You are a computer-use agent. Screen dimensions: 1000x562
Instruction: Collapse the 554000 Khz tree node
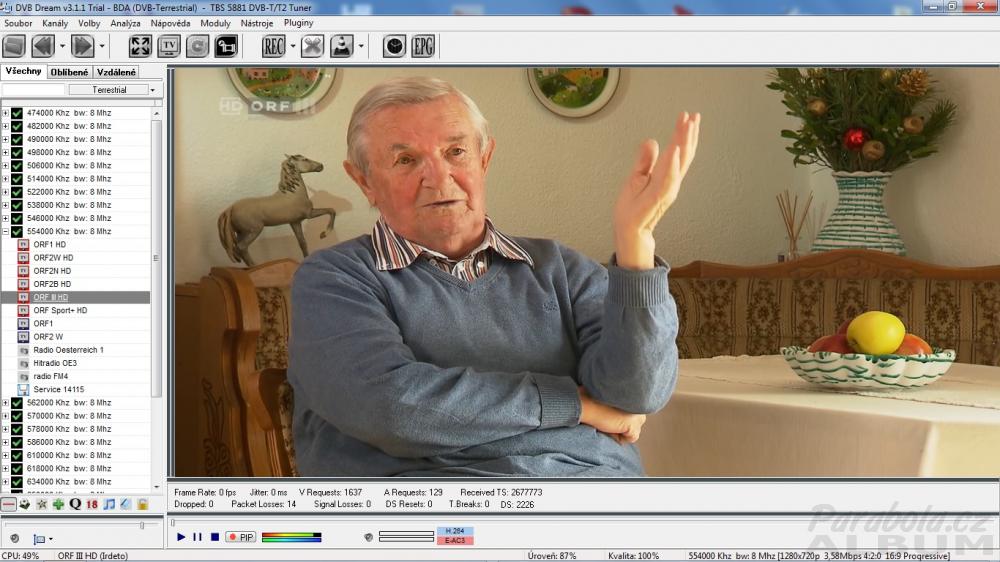coord(5,231)
